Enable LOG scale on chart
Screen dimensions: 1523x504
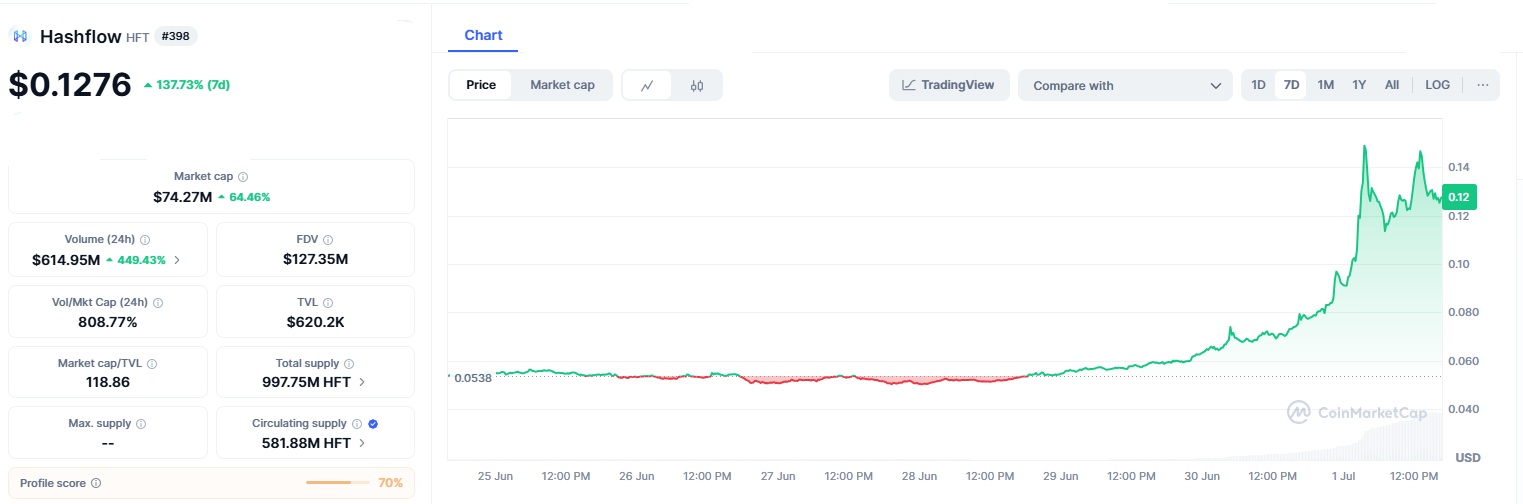(1437, 85)
